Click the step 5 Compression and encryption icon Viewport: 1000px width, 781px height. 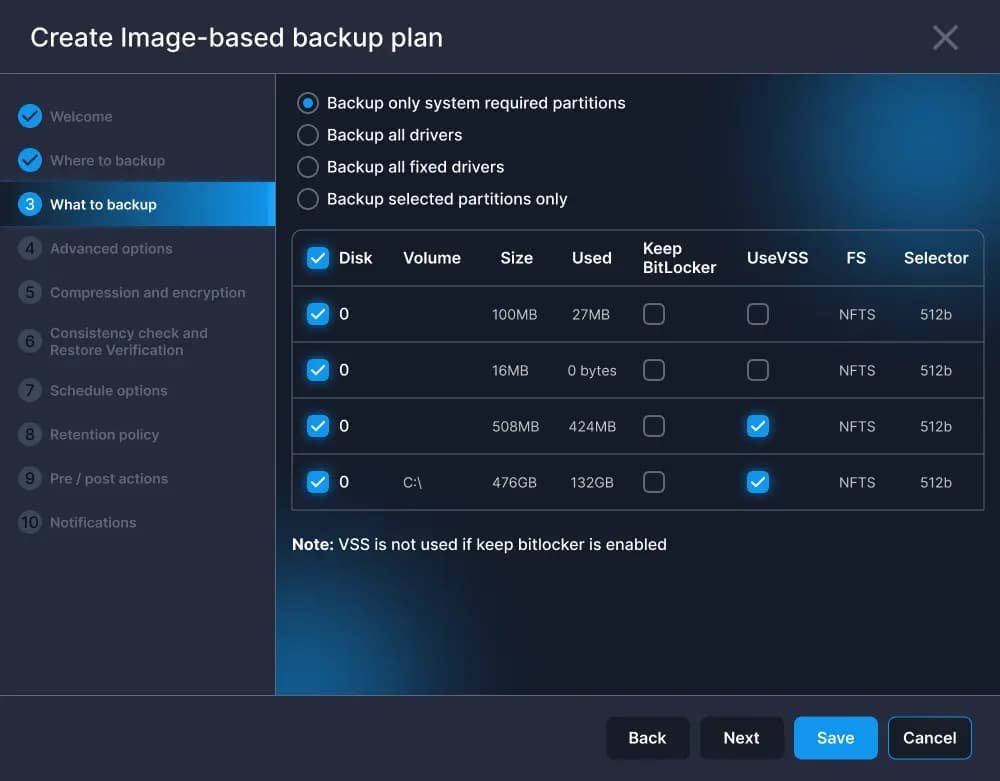pos(30,292)
